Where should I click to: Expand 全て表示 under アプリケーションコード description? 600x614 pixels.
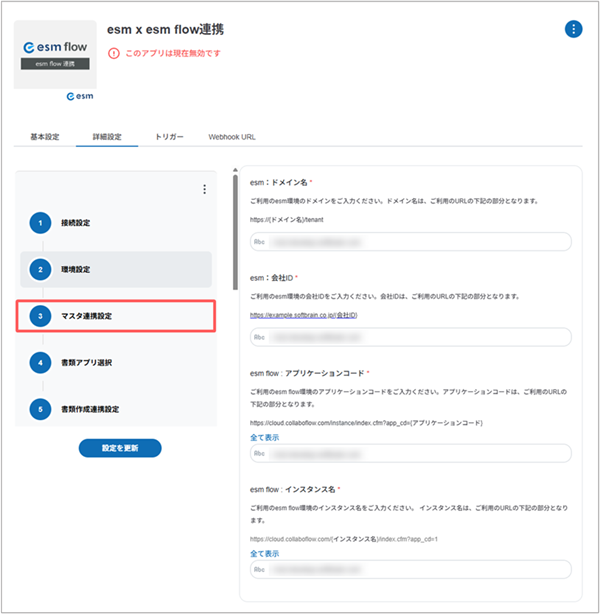(264, 437)
